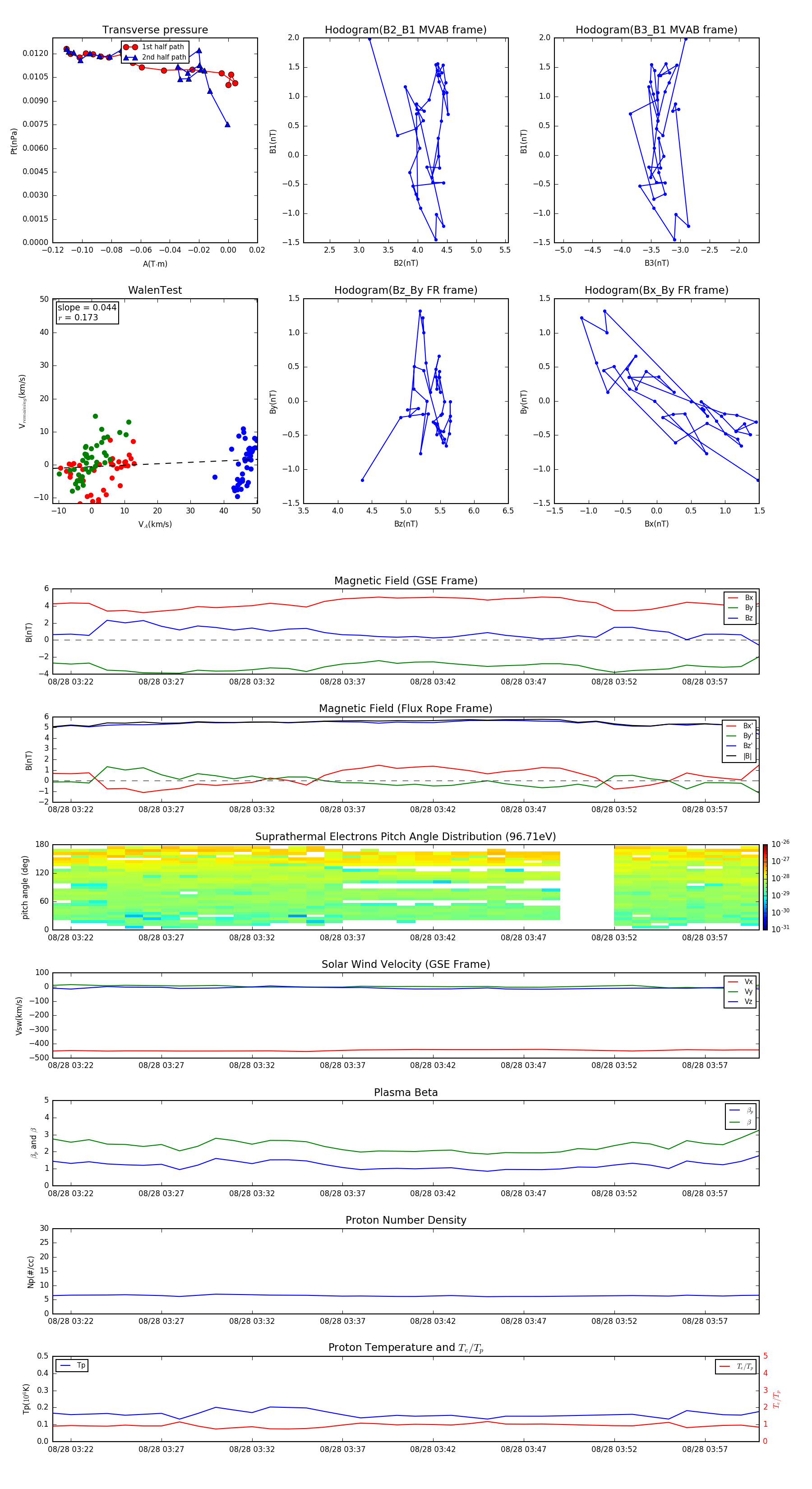The image size is (812, 1489).
Task: Click the 'pitch angle (deg)' axis label
Action: [x=25, y=887]
